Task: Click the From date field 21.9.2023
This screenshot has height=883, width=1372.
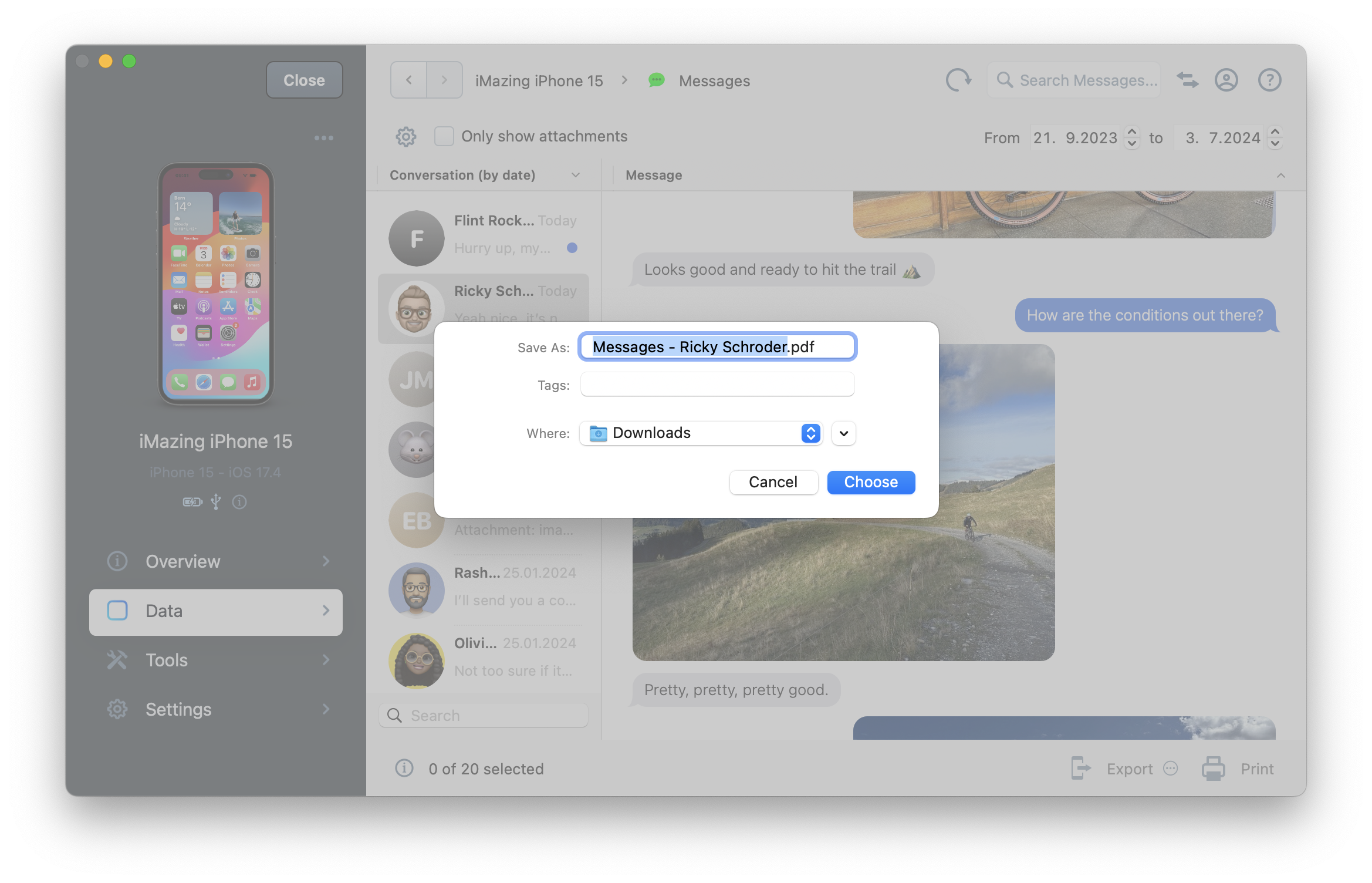Action: click(1075, 138)
